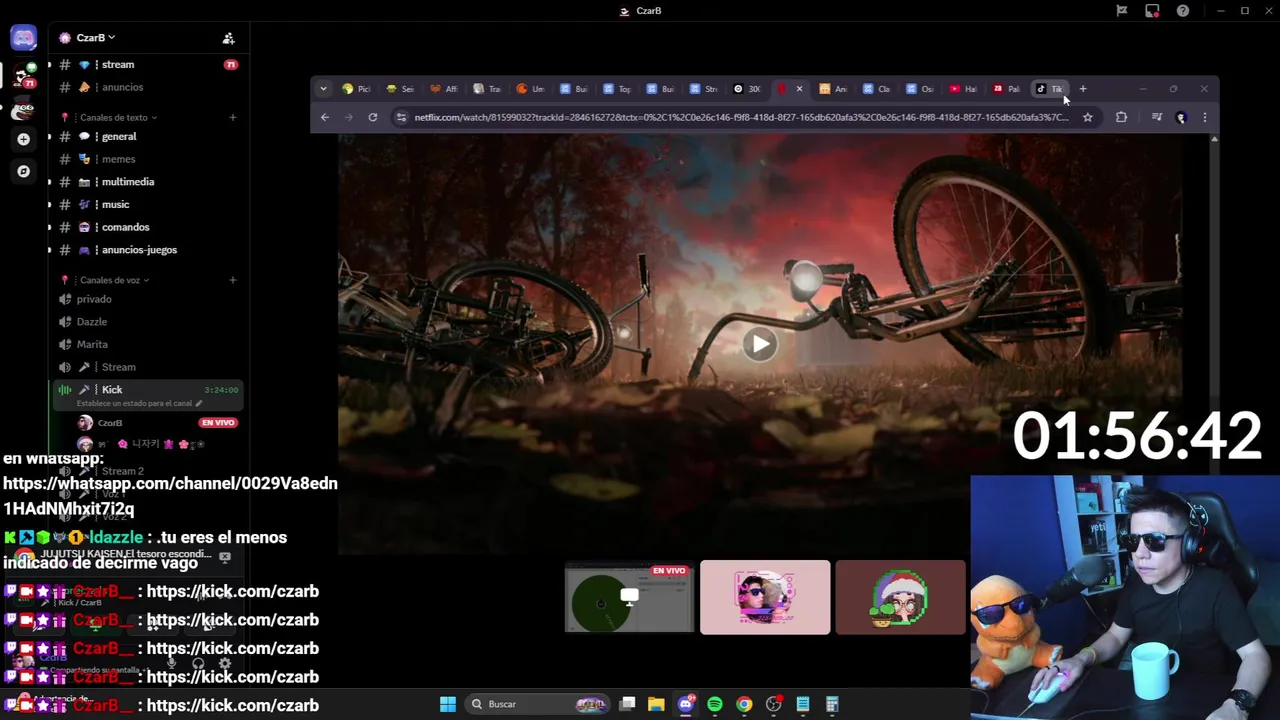The image size is (1280, 720).
Task: Open the CzarB server name dropdown
Action: coord(95,38)
